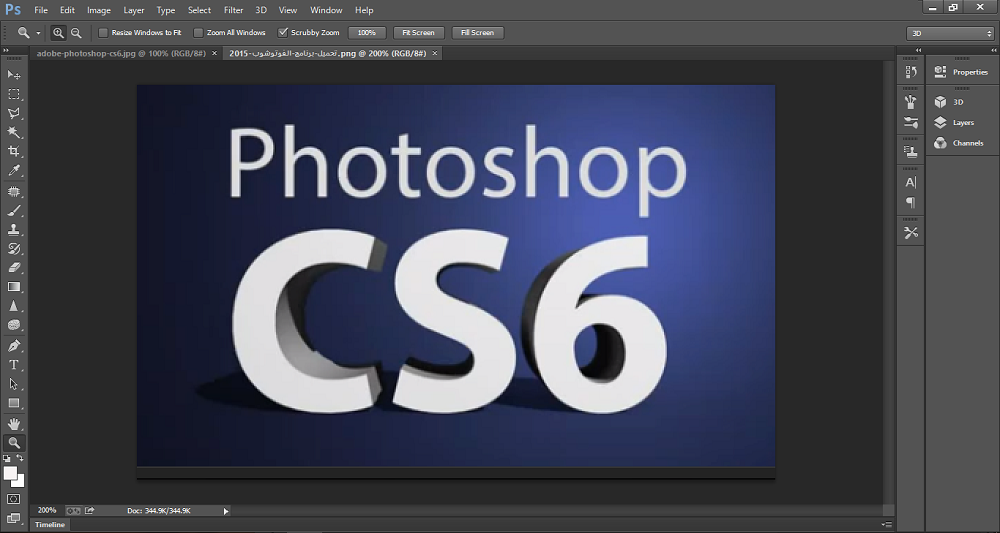The width and height of the screenshot is (1000, 533).
Task: Open the Timeline panel options menu
Action: tap(886, 524)
